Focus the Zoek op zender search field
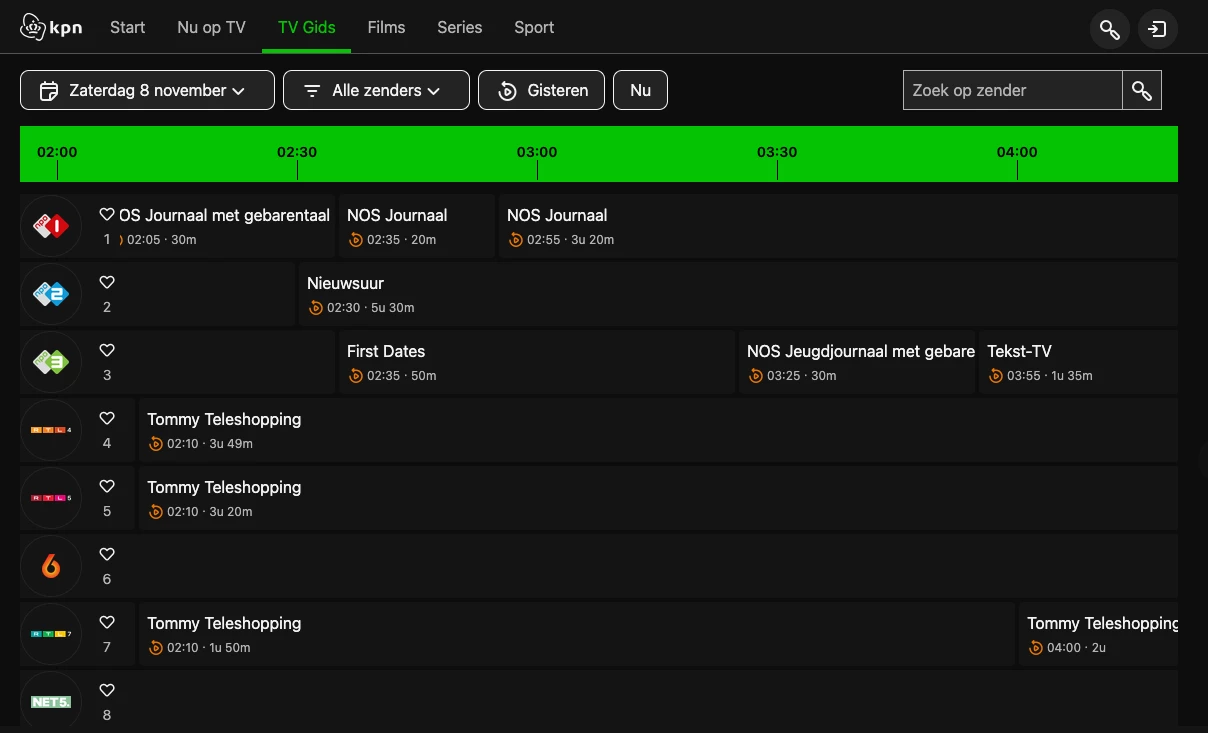The height and width of the screenshot is (733, 1208). [x=1012, y=90]
